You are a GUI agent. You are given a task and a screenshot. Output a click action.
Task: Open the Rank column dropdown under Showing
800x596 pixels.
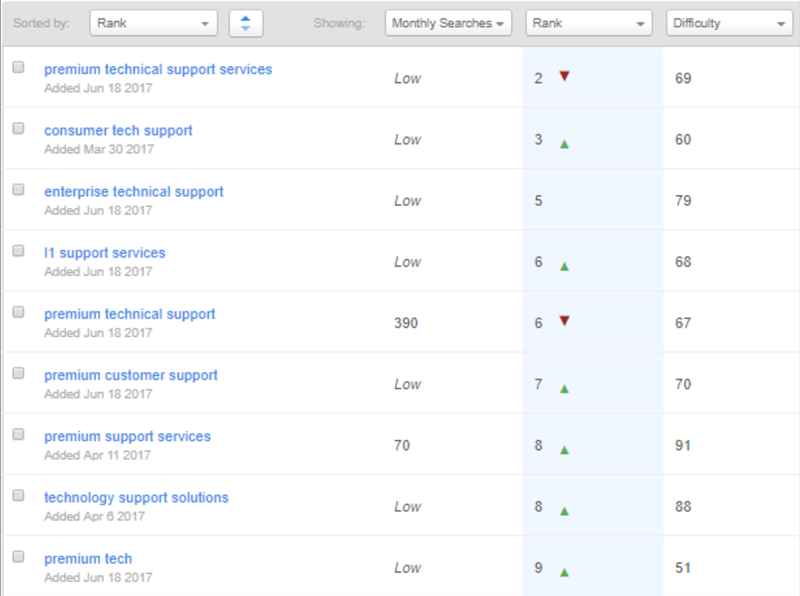coord(588,23)
